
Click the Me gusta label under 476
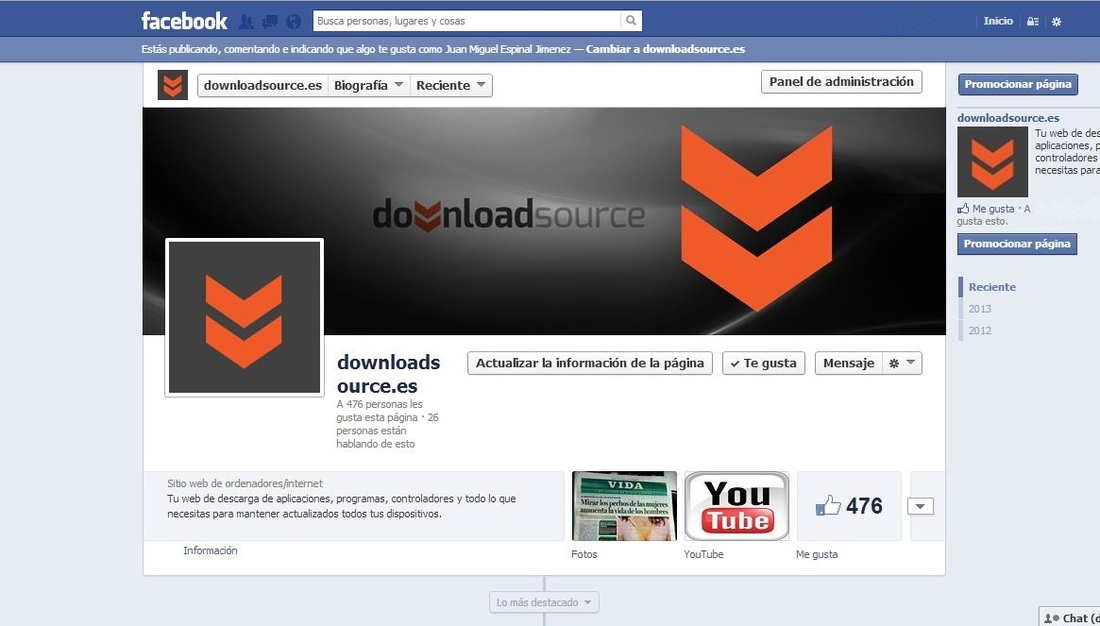pos(817,554)
